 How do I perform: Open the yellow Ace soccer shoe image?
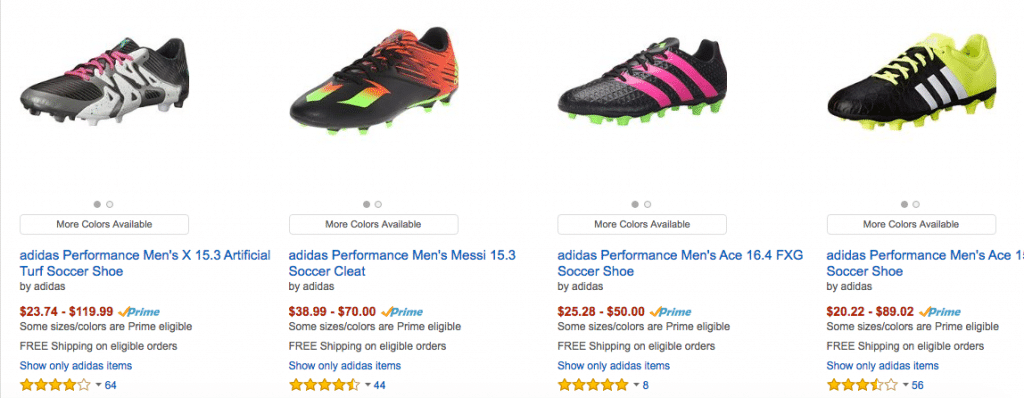click(911, 82)
